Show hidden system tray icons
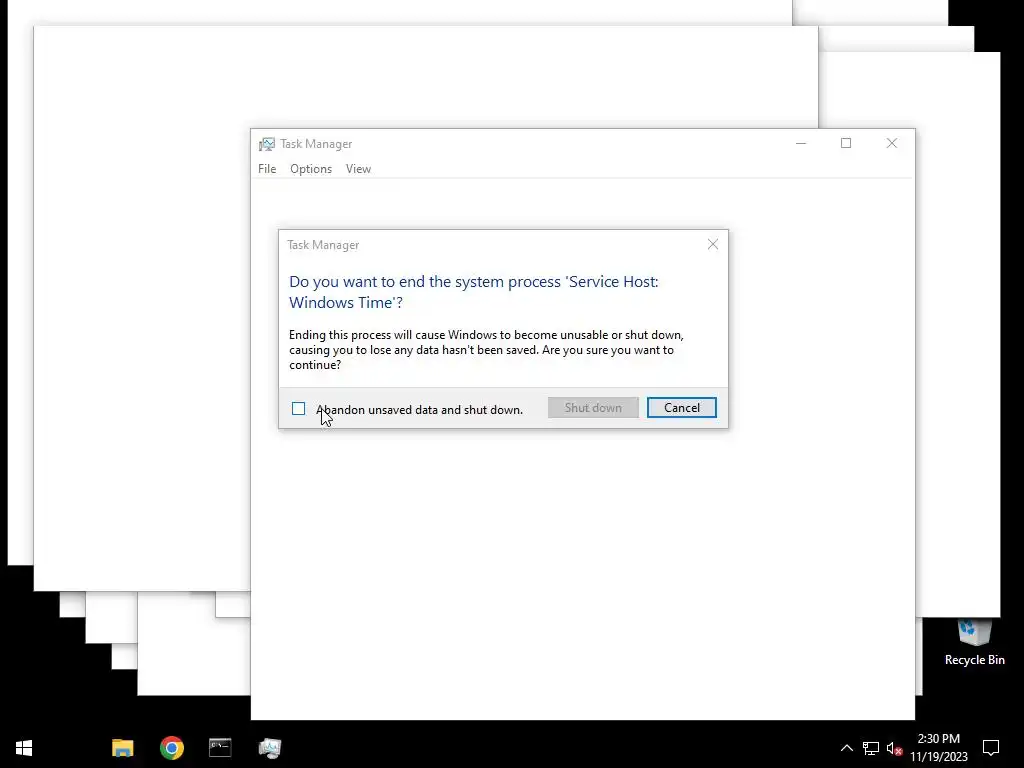1024x768 pixels. 846,748
